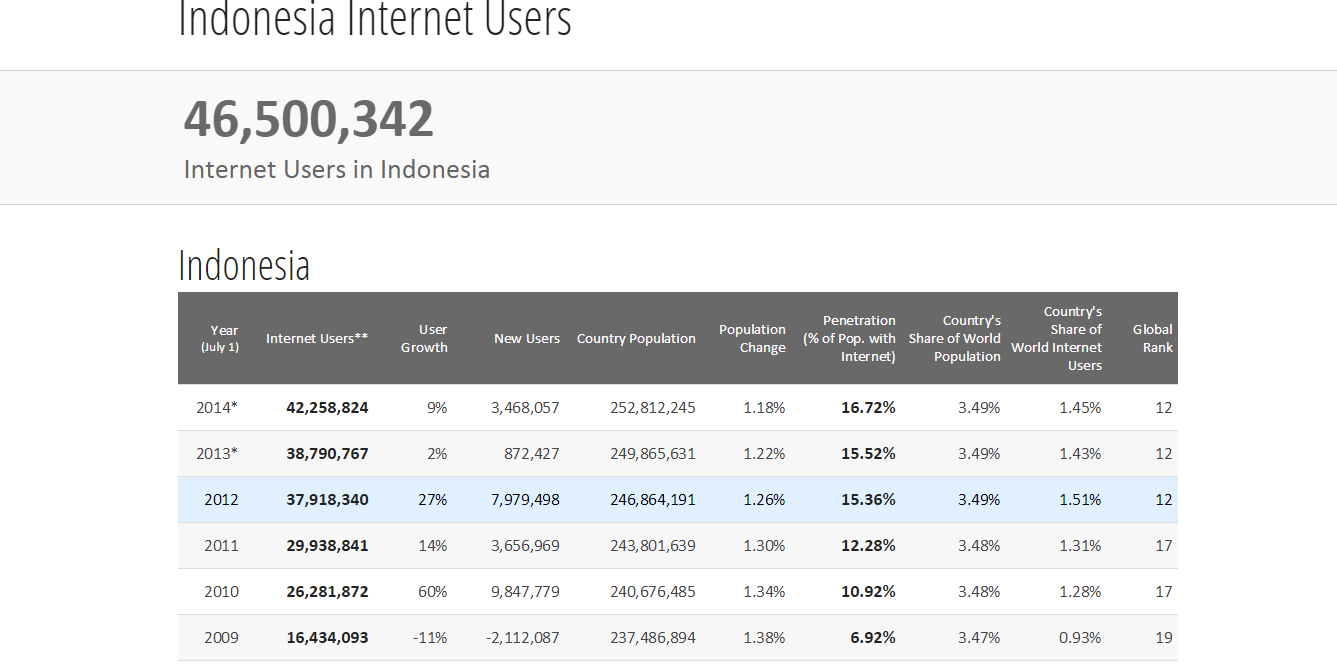Click the 0.93% world internet share cell
The image size is (1337, 665).
coord(1080,637)
